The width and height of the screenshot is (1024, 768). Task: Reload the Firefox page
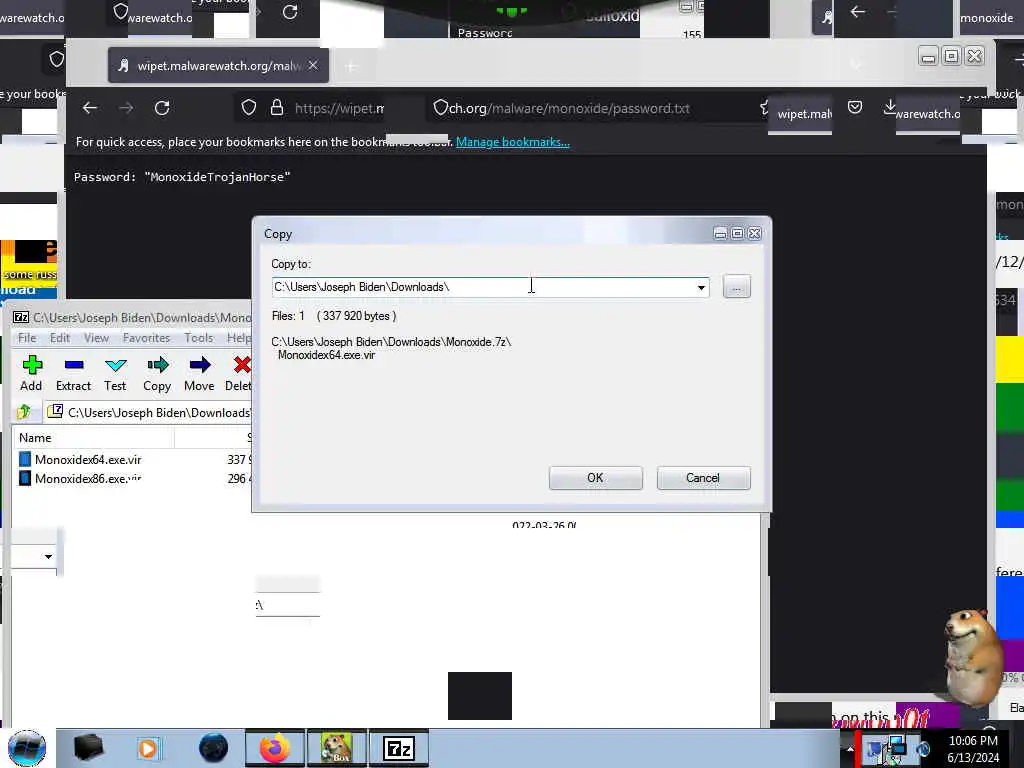[x=162, y=108]
